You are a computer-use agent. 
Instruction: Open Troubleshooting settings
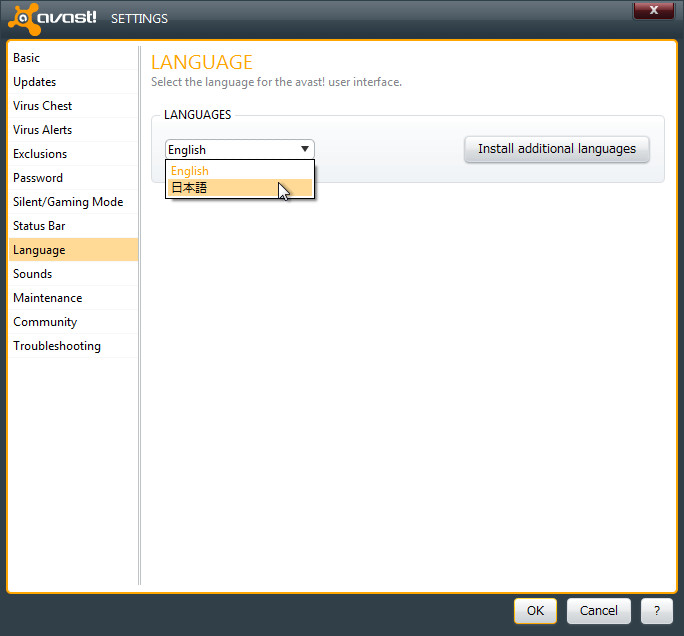click(73, 346)
